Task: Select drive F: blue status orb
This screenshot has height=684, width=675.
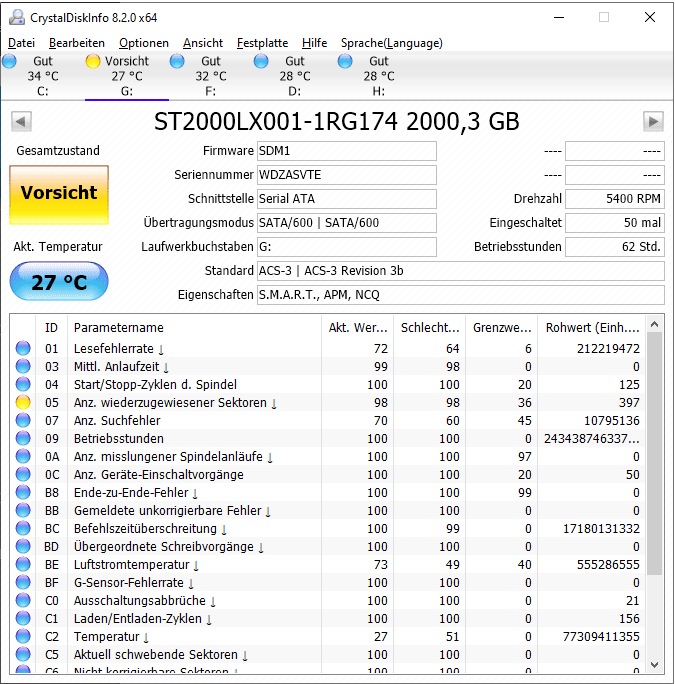Action: click(177, 61)
